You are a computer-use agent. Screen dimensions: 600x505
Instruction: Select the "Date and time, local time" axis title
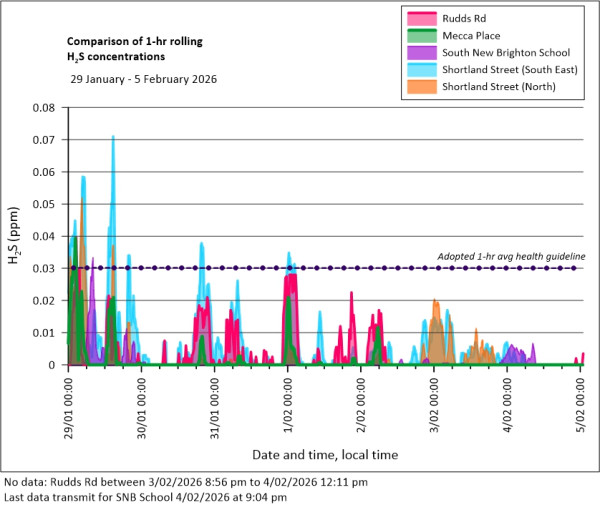324,455
